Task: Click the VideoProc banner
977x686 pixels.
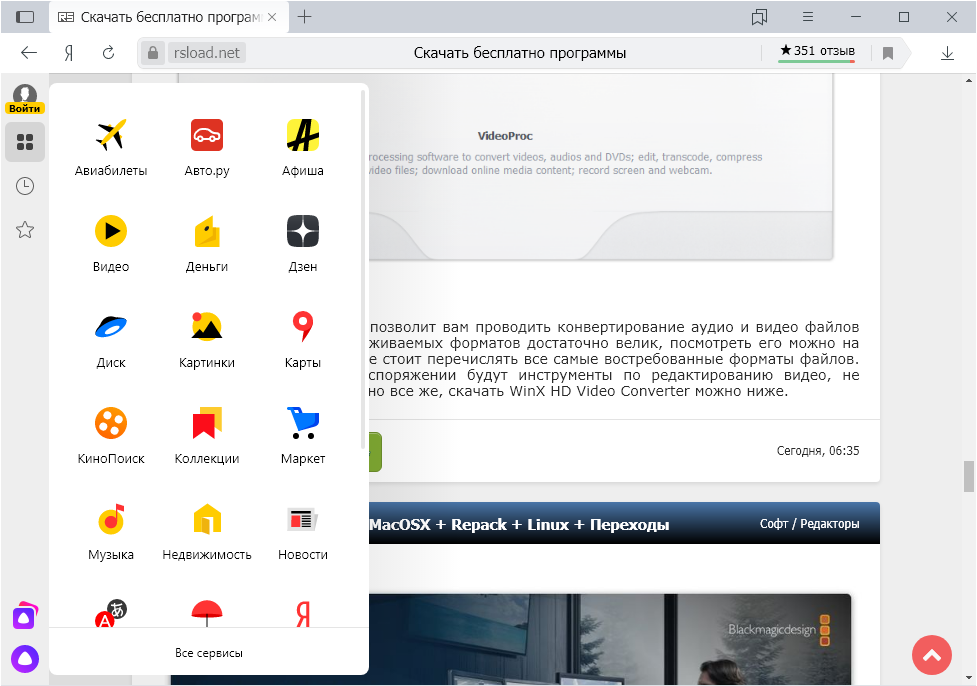Action: click(601, 167)
